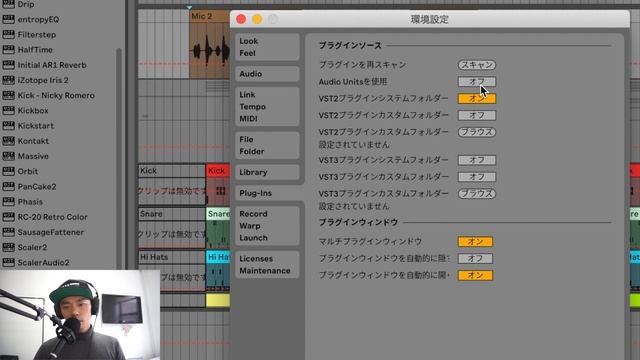Toggle auto-open plug-in windows on switch
Image resolution: width=640 pixels, height=360 pixels.
click(475, 275)
